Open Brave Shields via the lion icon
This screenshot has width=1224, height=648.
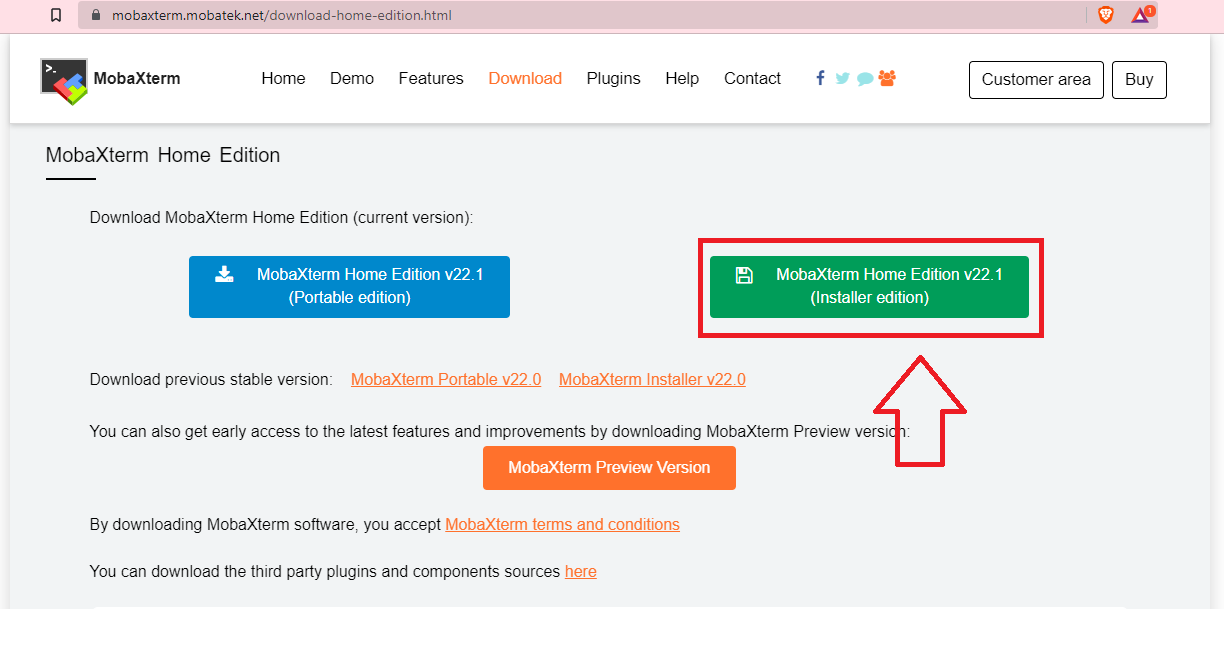point(1104,15)
